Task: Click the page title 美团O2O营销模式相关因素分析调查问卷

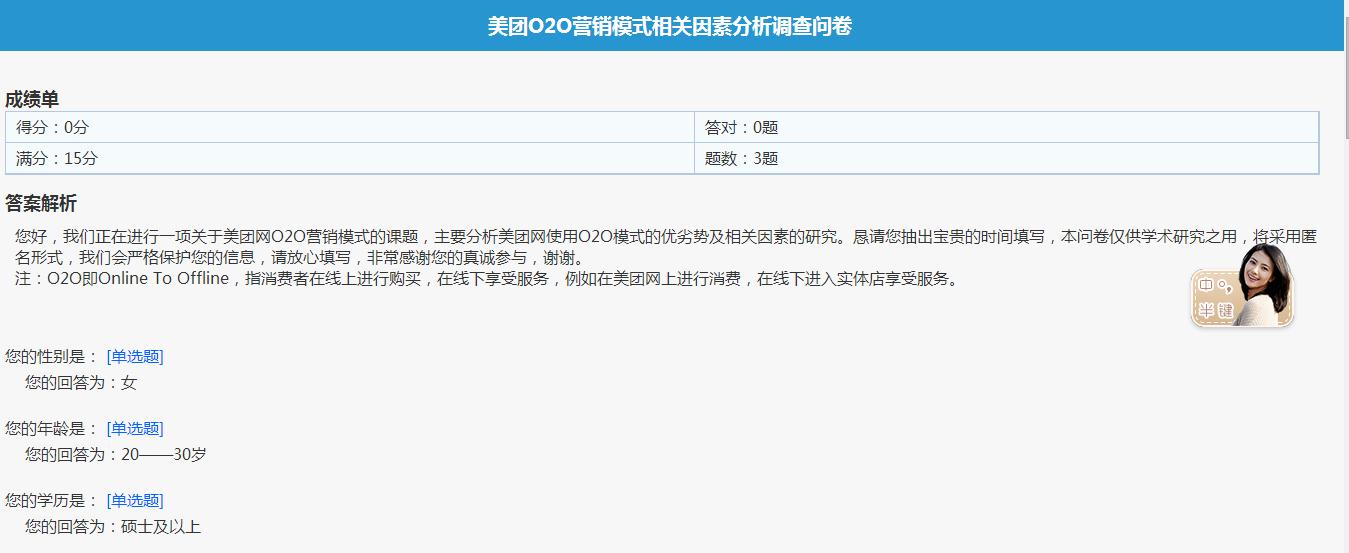Action: pyautogui.click(x=670, y=26)
